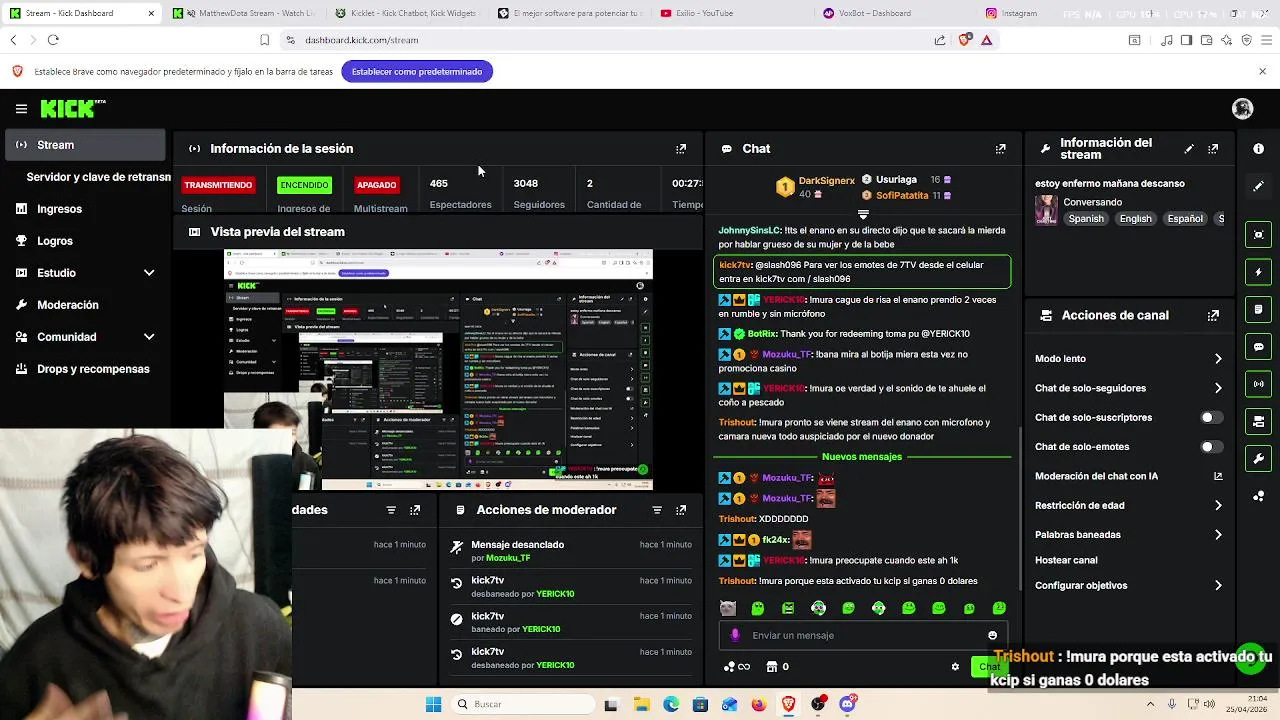Toggle Chat de solo-emotes switch
1280x720 pixels.
click(x=1212, y=447)
